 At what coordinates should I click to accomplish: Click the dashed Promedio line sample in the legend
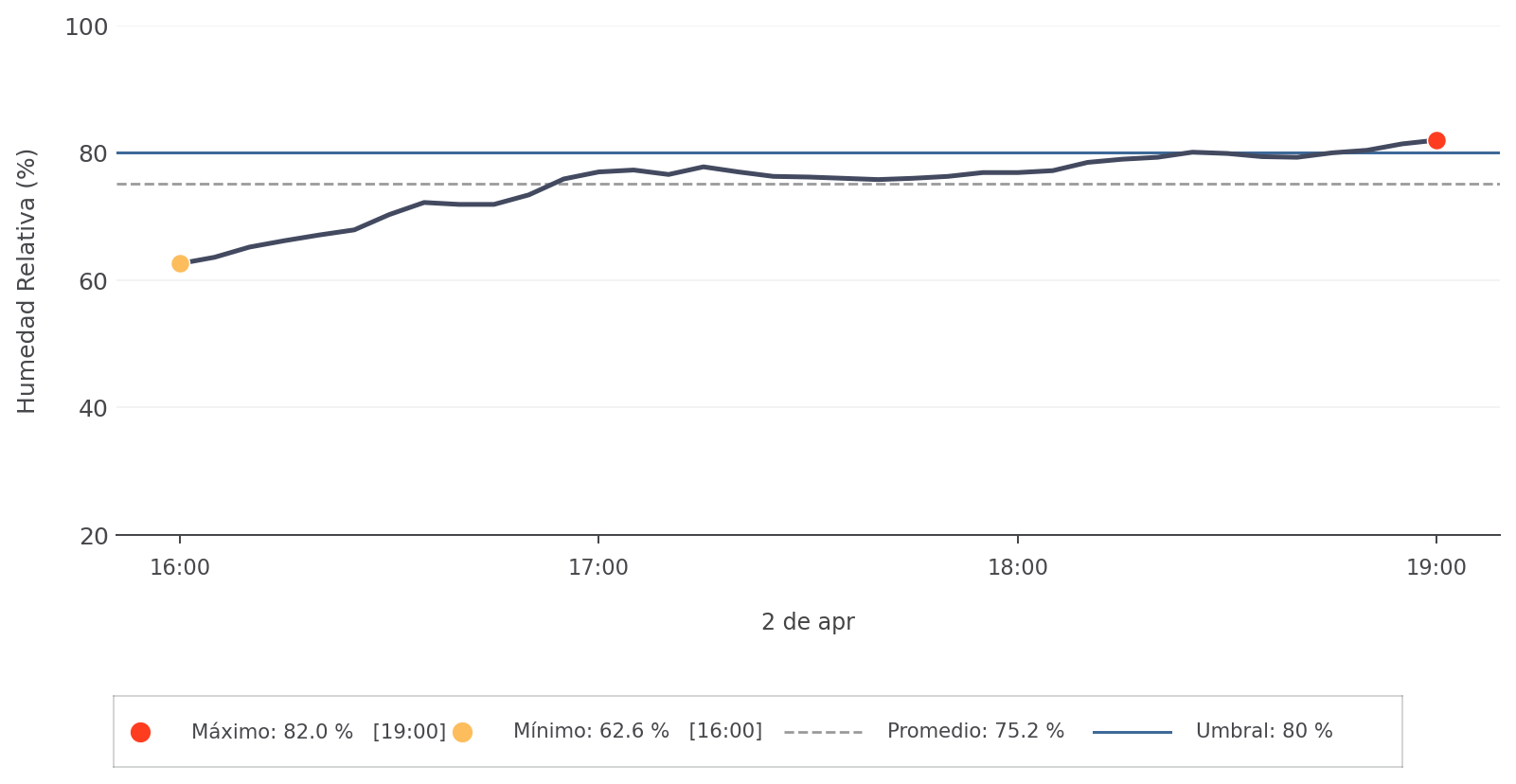(x=823, y=732)
